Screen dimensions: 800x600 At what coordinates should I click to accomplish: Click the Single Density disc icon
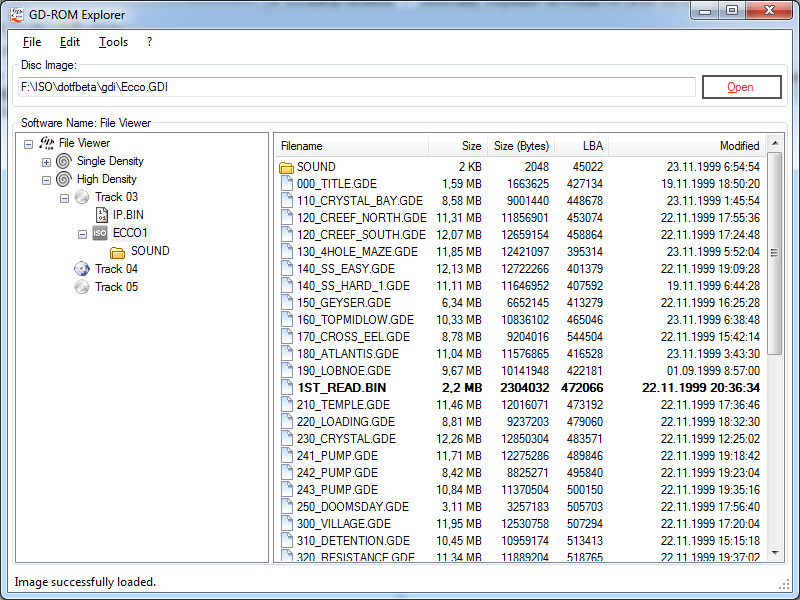pyautogui.click(x=64, y=161)
